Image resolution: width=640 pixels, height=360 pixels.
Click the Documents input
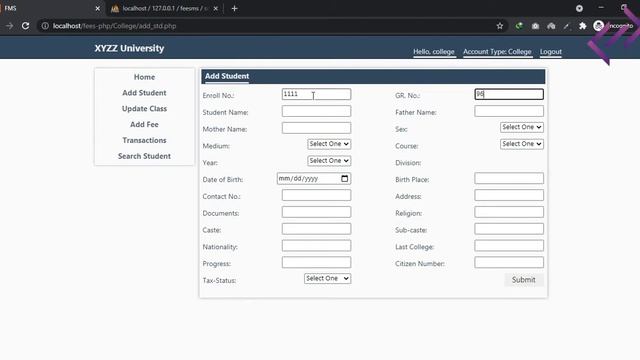point(316,212)
